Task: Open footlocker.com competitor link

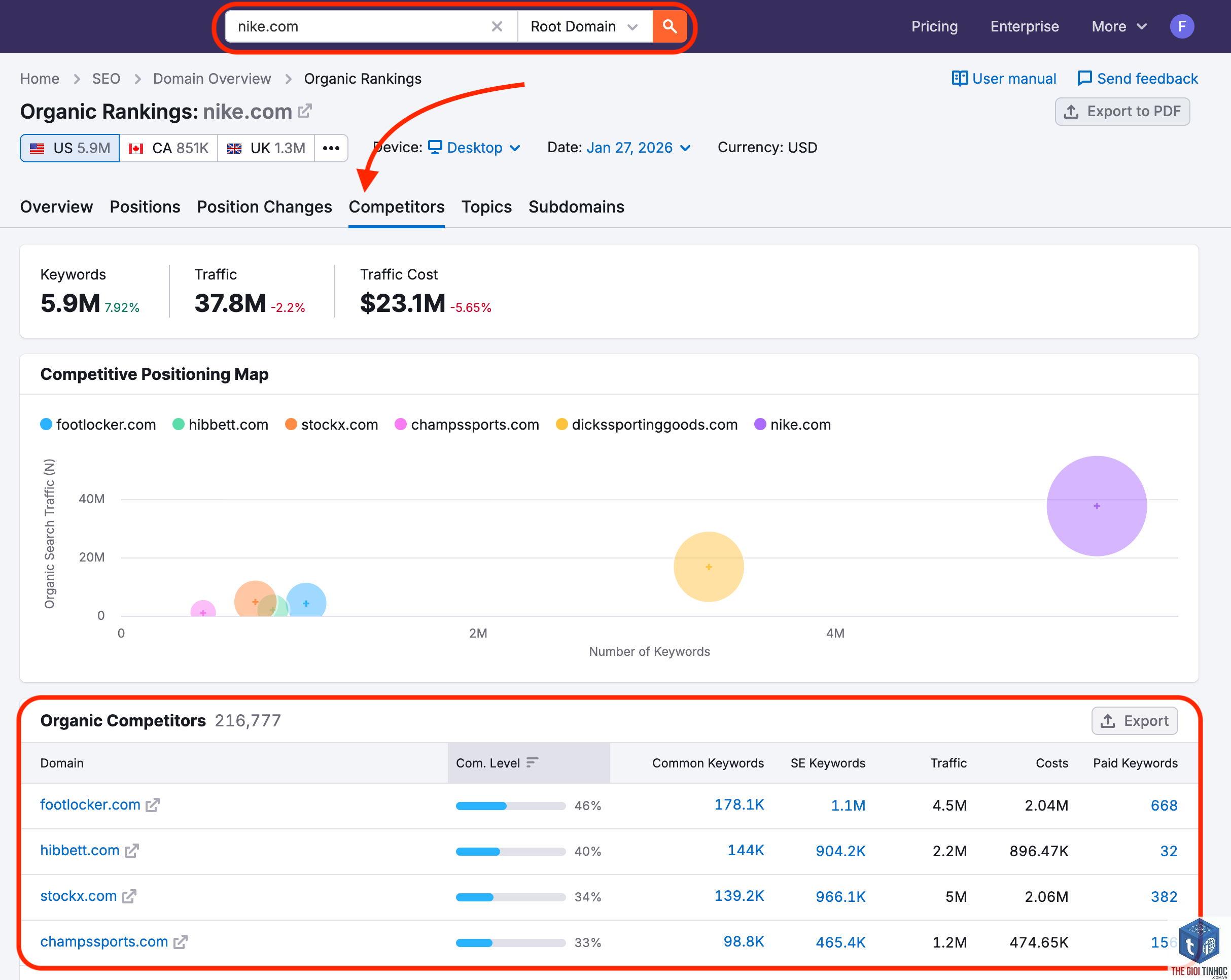Action: click(x=90, y=804)
